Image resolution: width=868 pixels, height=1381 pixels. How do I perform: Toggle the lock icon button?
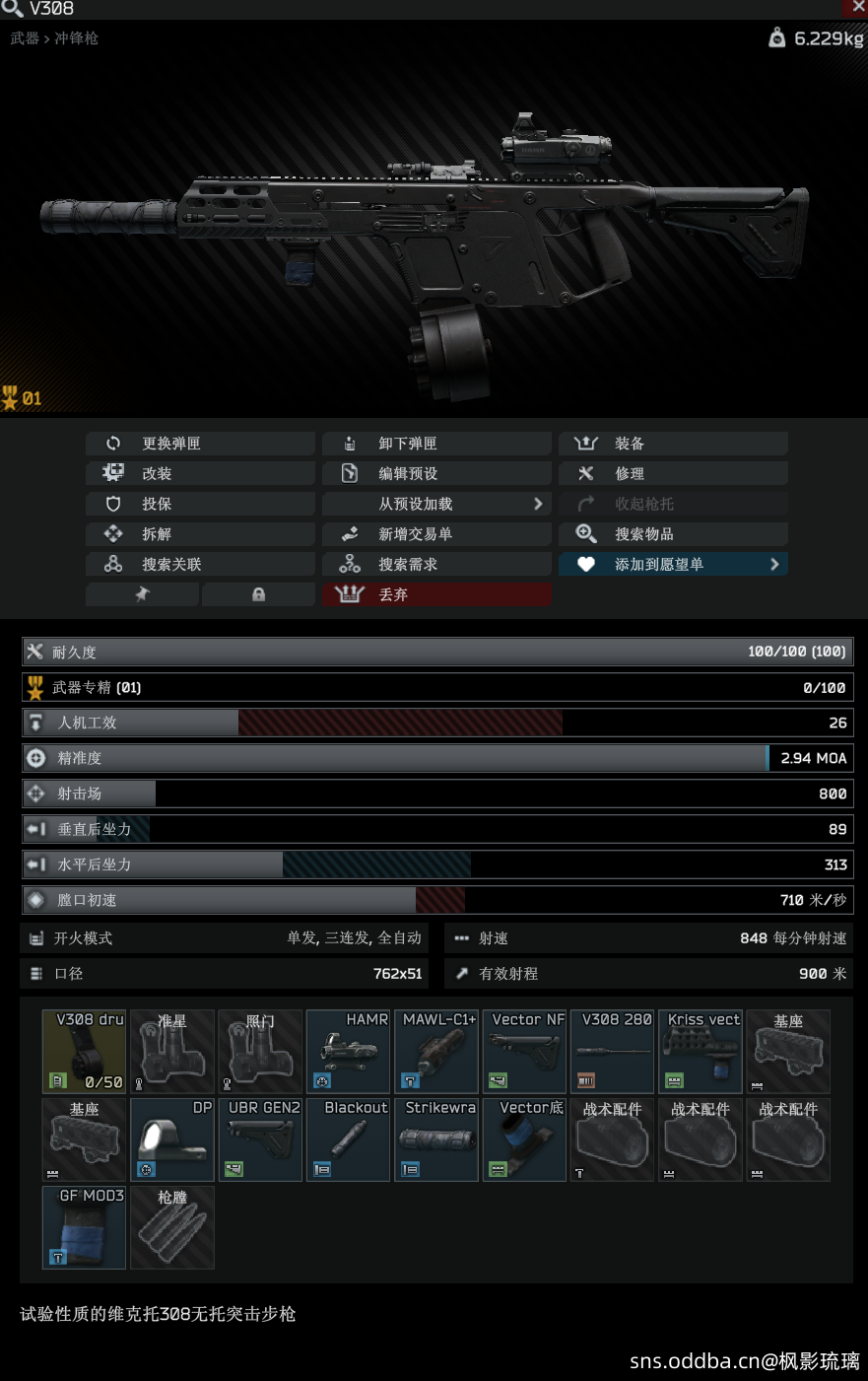pos(258,594)
